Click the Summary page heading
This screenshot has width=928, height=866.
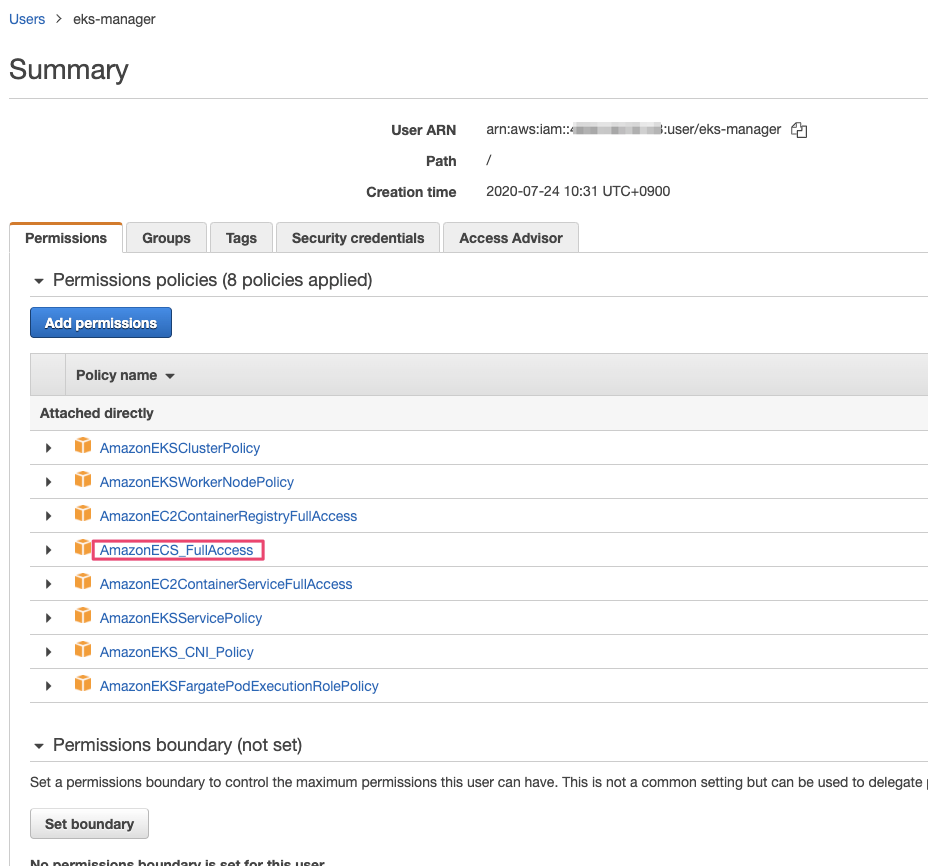click(69, 70)
